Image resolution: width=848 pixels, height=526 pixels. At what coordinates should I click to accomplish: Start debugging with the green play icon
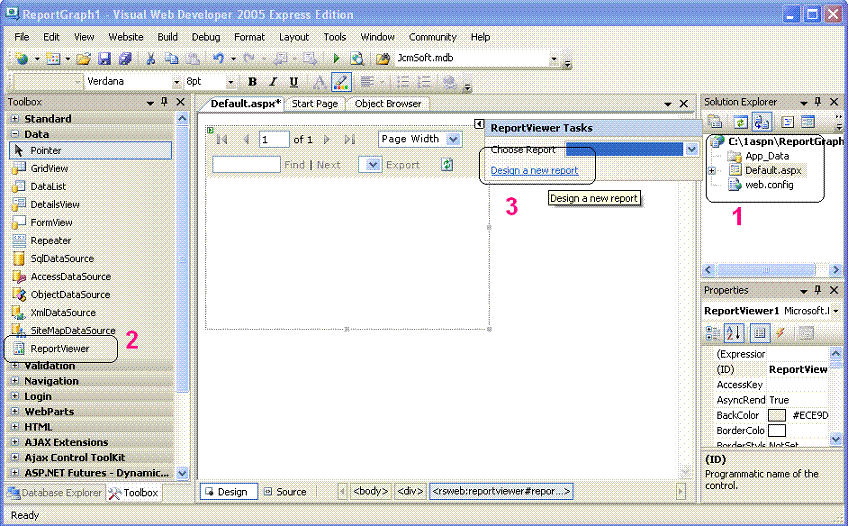tap(336, 58)
